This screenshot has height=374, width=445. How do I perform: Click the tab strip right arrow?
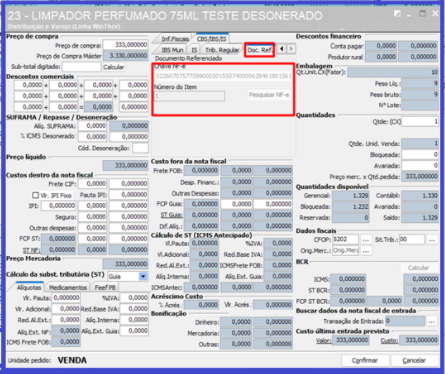[x=291, y=49]
